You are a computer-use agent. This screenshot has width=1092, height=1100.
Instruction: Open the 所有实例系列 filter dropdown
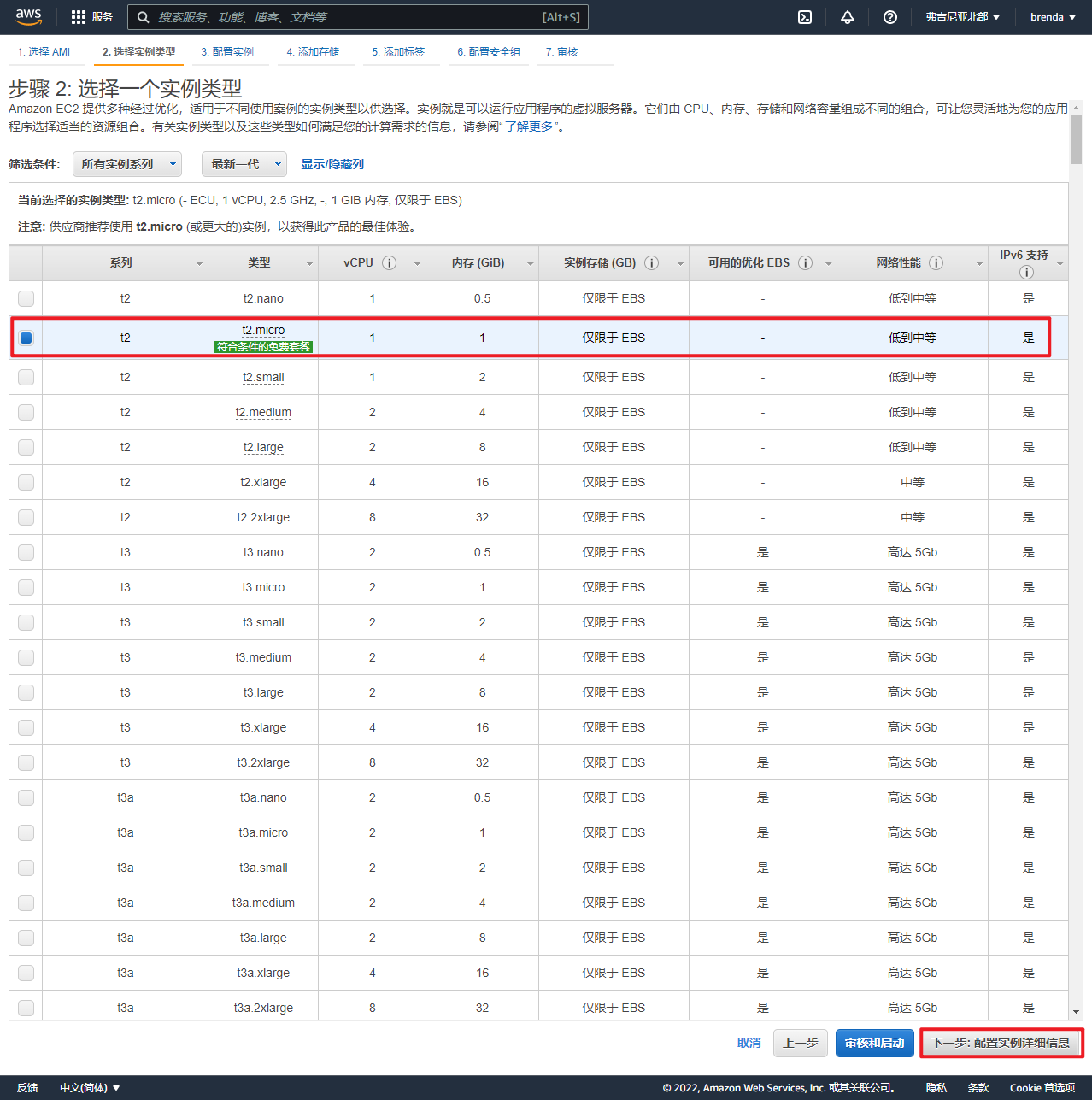(x=127, y=164)
